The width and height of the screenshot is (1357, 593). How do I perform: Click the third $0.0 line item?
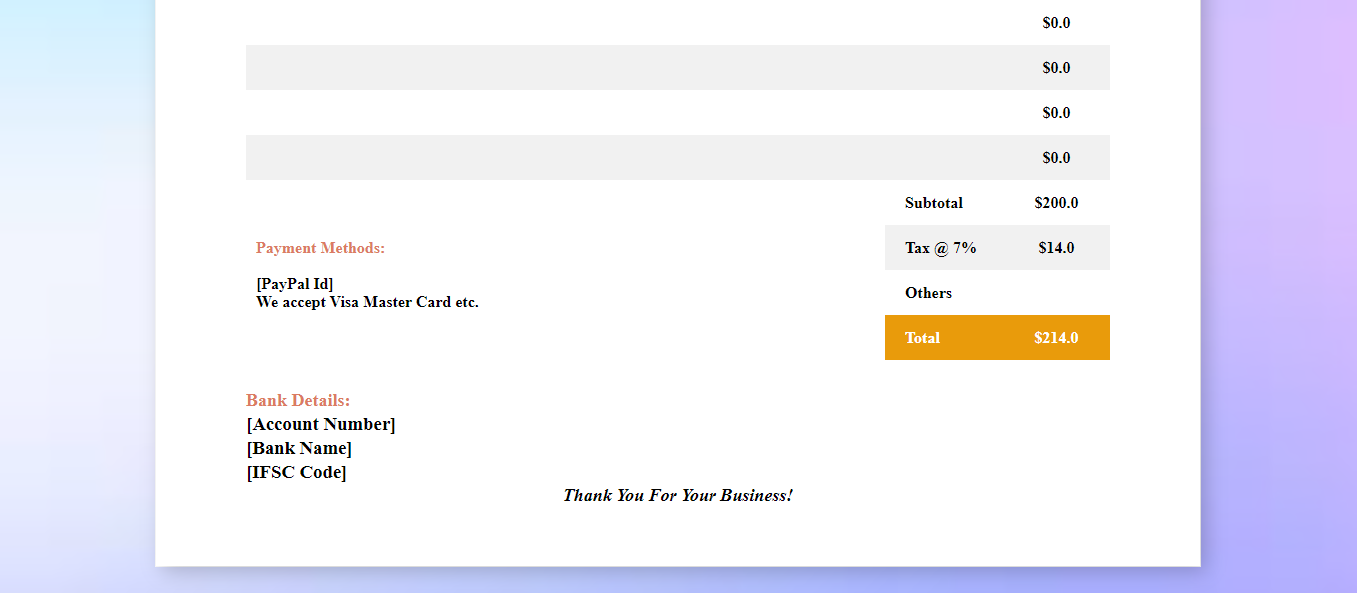1057,112
